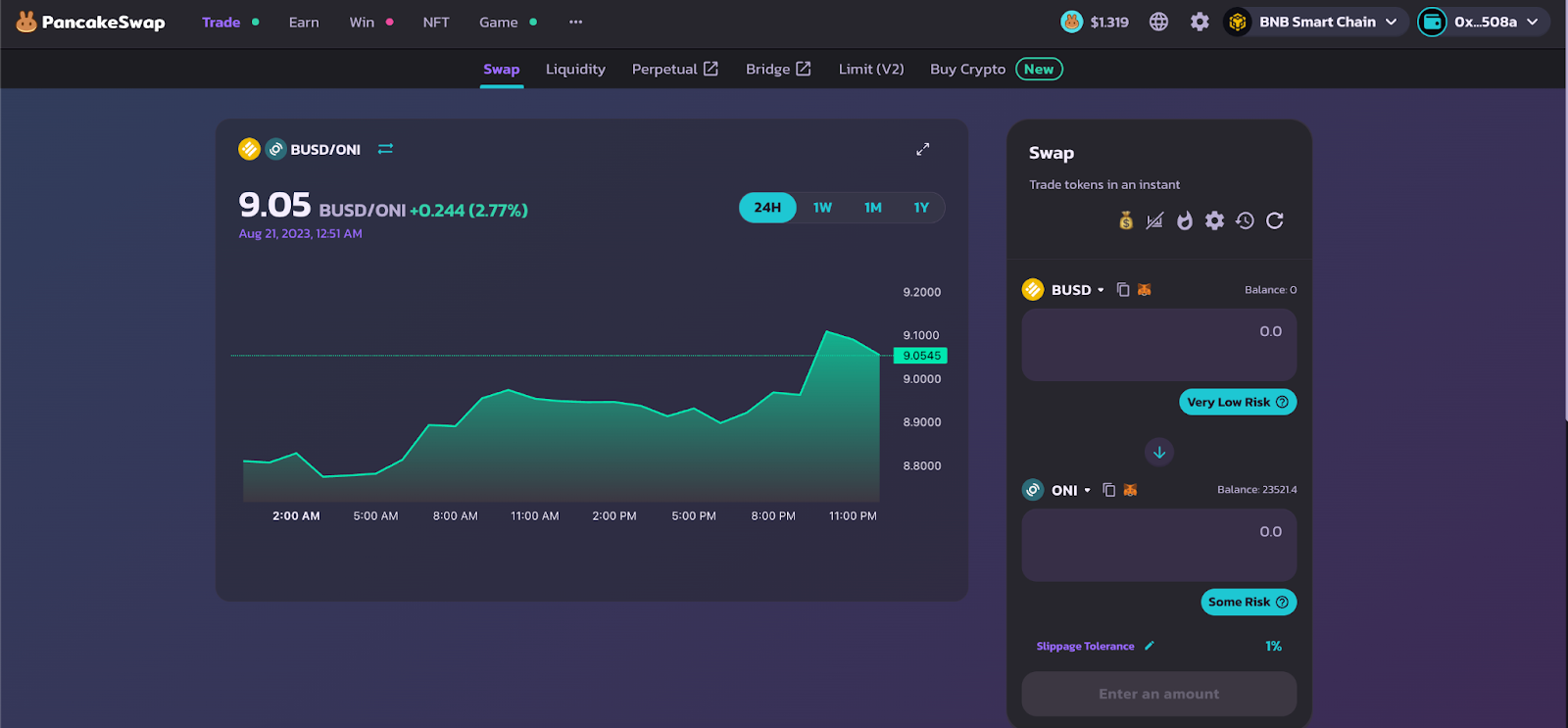1568x728 pixels.
Task: Hide the price chart using chart icon
Action: [1154, 220]
